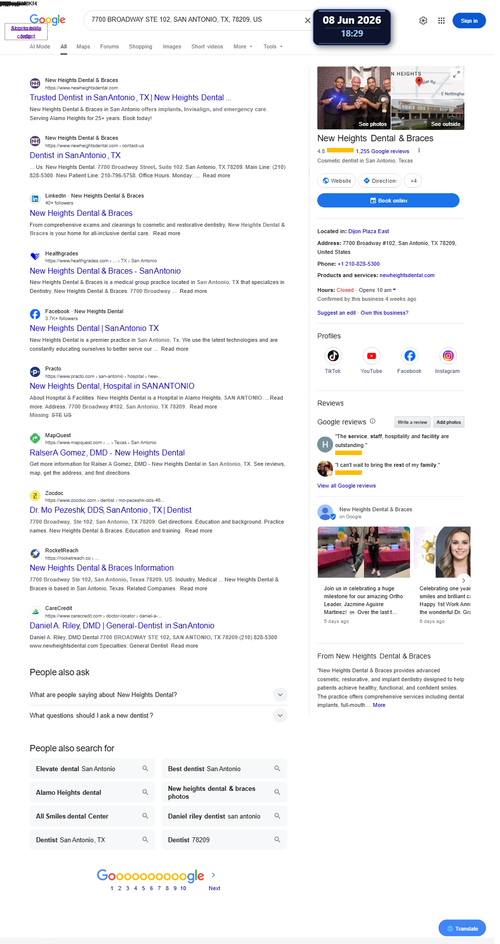
Task: Switch to AI Mode tab
Action: pos(40,46)
